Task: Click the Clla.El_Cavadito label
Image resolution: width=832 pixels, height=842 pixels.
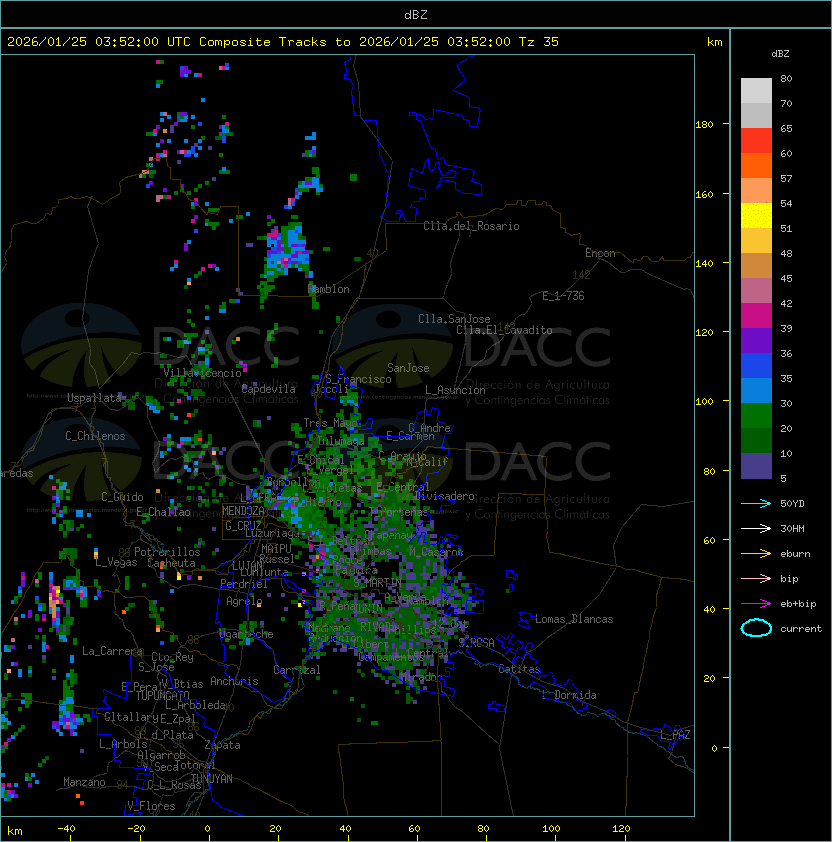Action: pyautogui.click(x=504, y=330)
